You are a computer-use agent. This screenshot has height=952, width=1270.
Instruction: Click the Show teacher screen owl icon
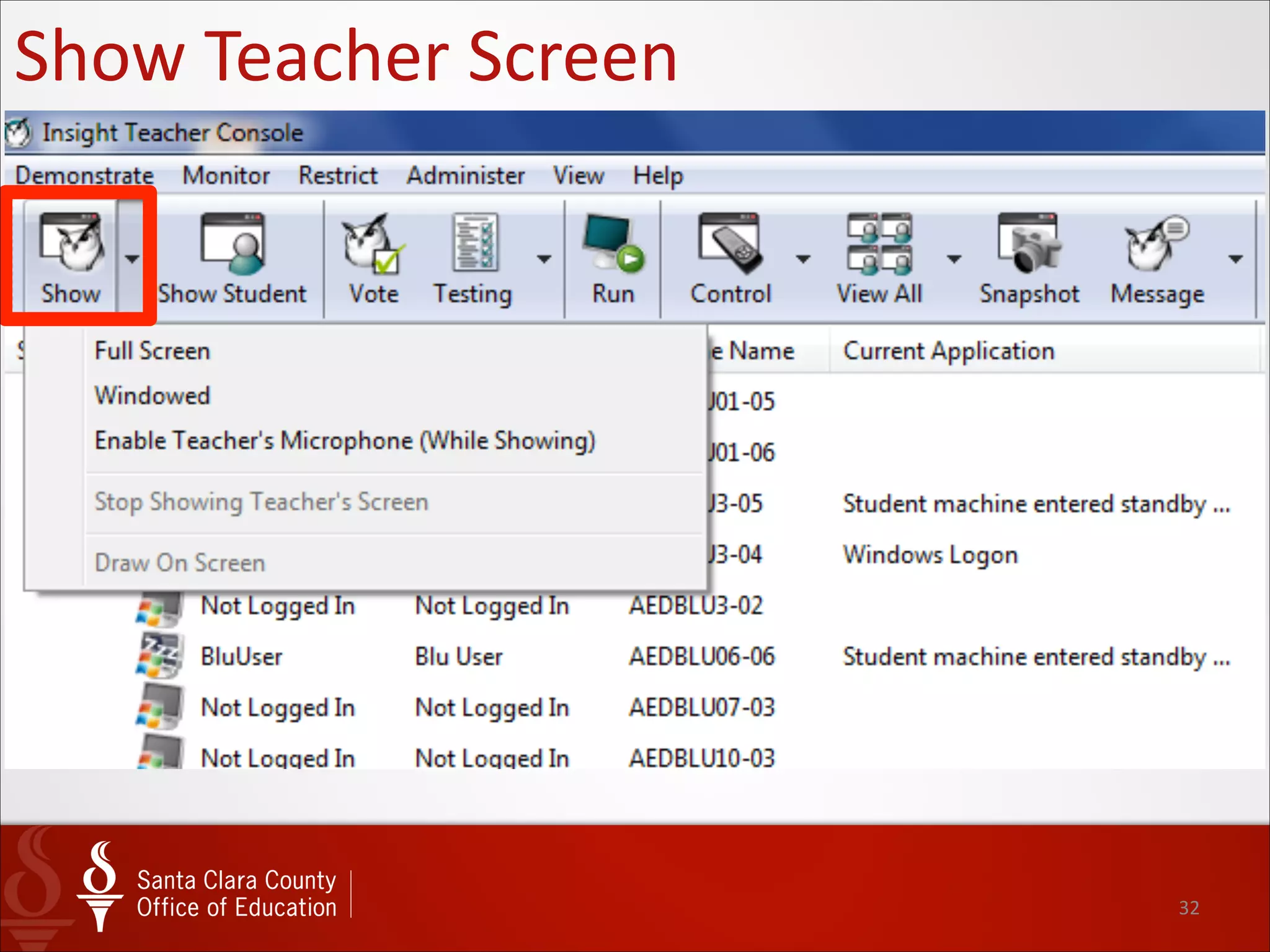pyautogui.click(x=71, y=242)
